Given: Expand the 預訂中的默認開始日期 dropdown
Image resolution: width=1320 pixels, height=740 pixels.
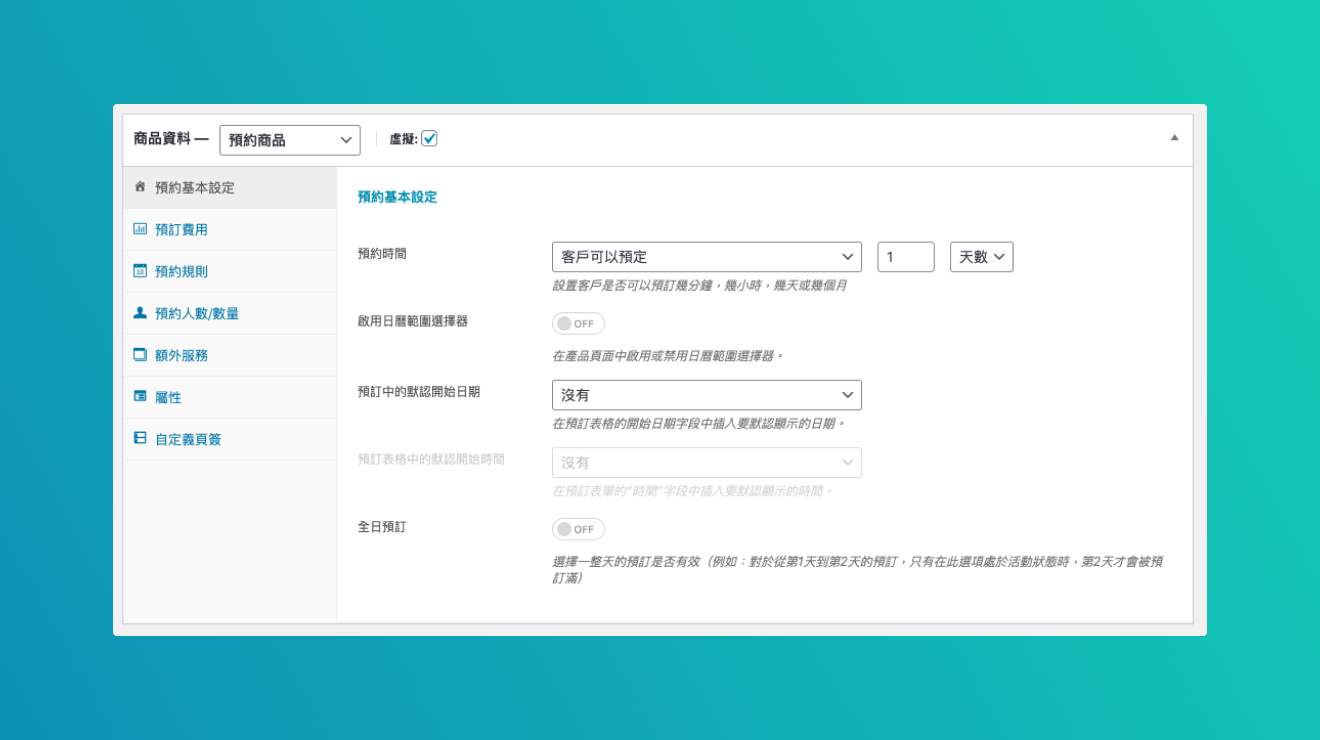Looking at the screenshot, I should click(706, 395).
